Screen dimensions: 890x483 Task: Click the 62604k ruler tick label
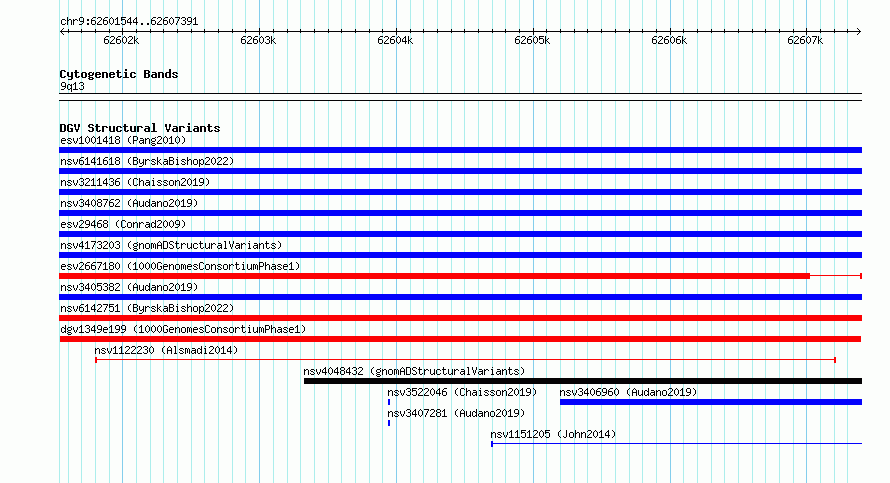(x=395, y=40)
